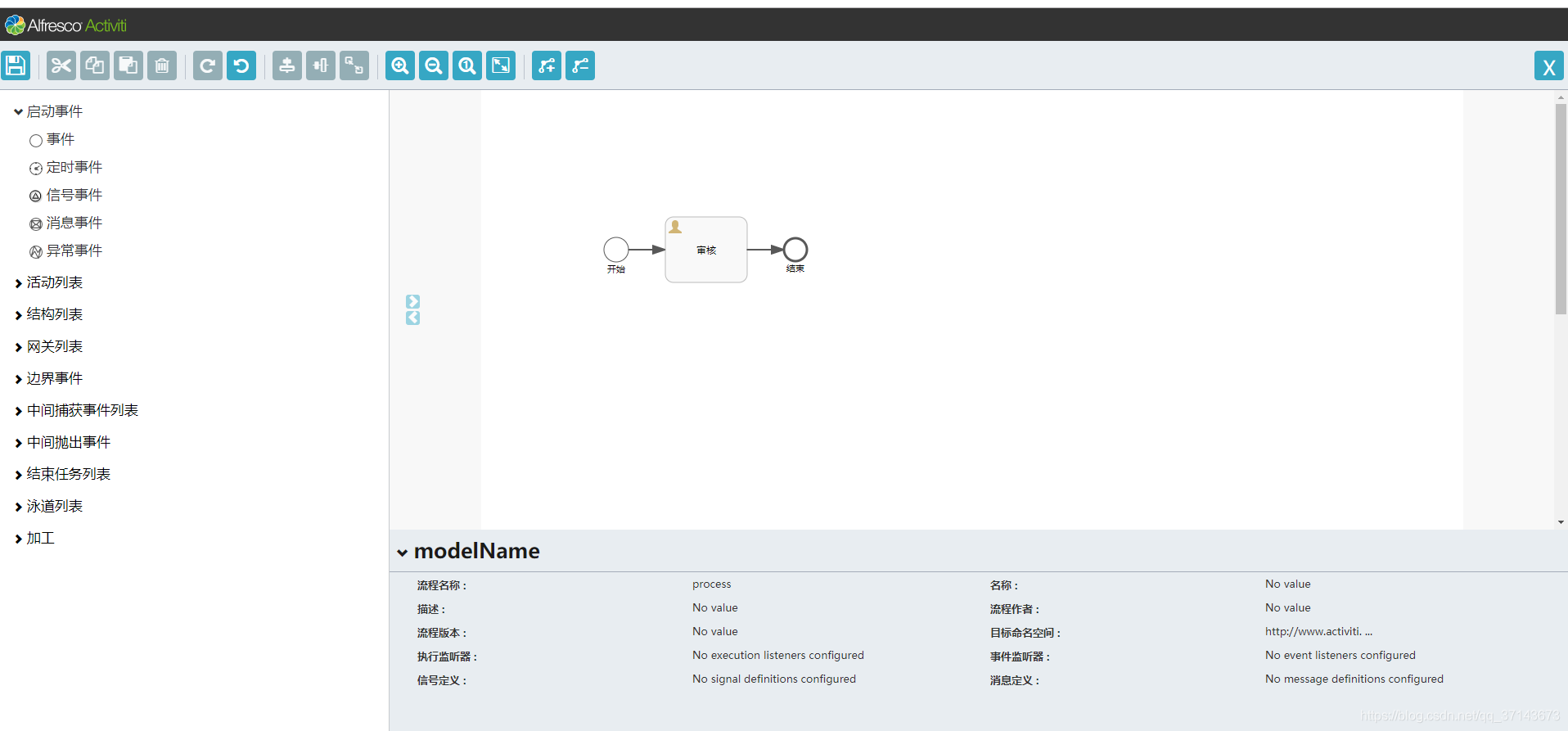The image size is (1568, 731).
Task: Close the editor with the X button
Action: coord(1549,66)
